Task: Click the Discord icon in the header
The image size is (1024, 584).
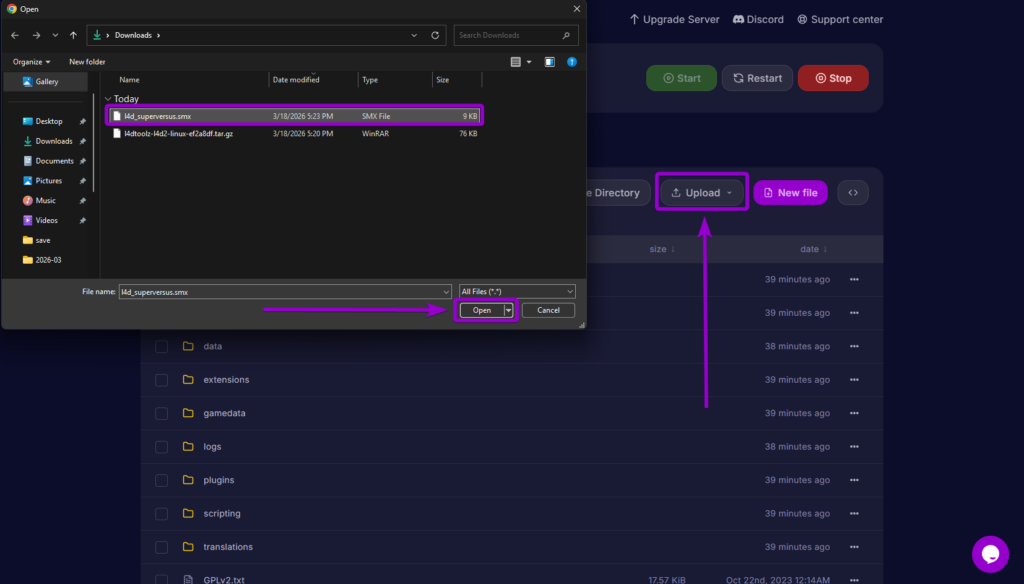Action: 737,19
